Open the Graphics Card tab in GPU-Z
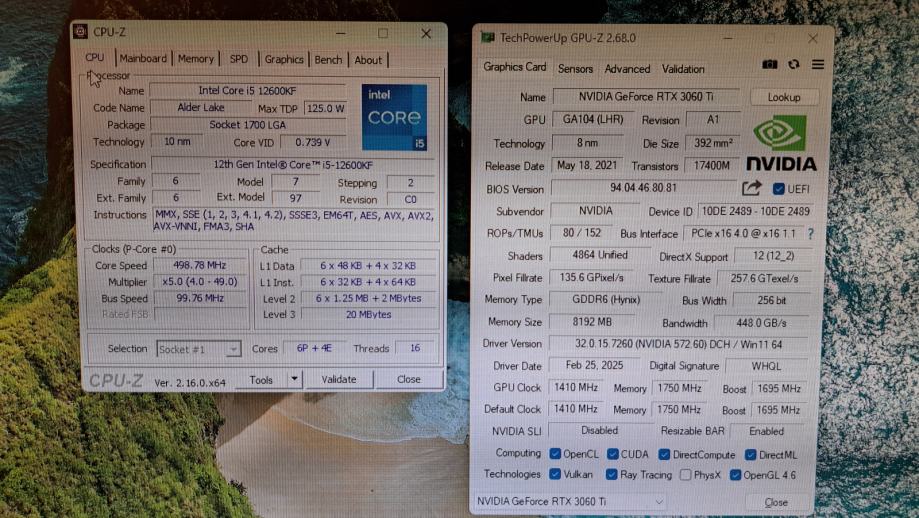 515,67
